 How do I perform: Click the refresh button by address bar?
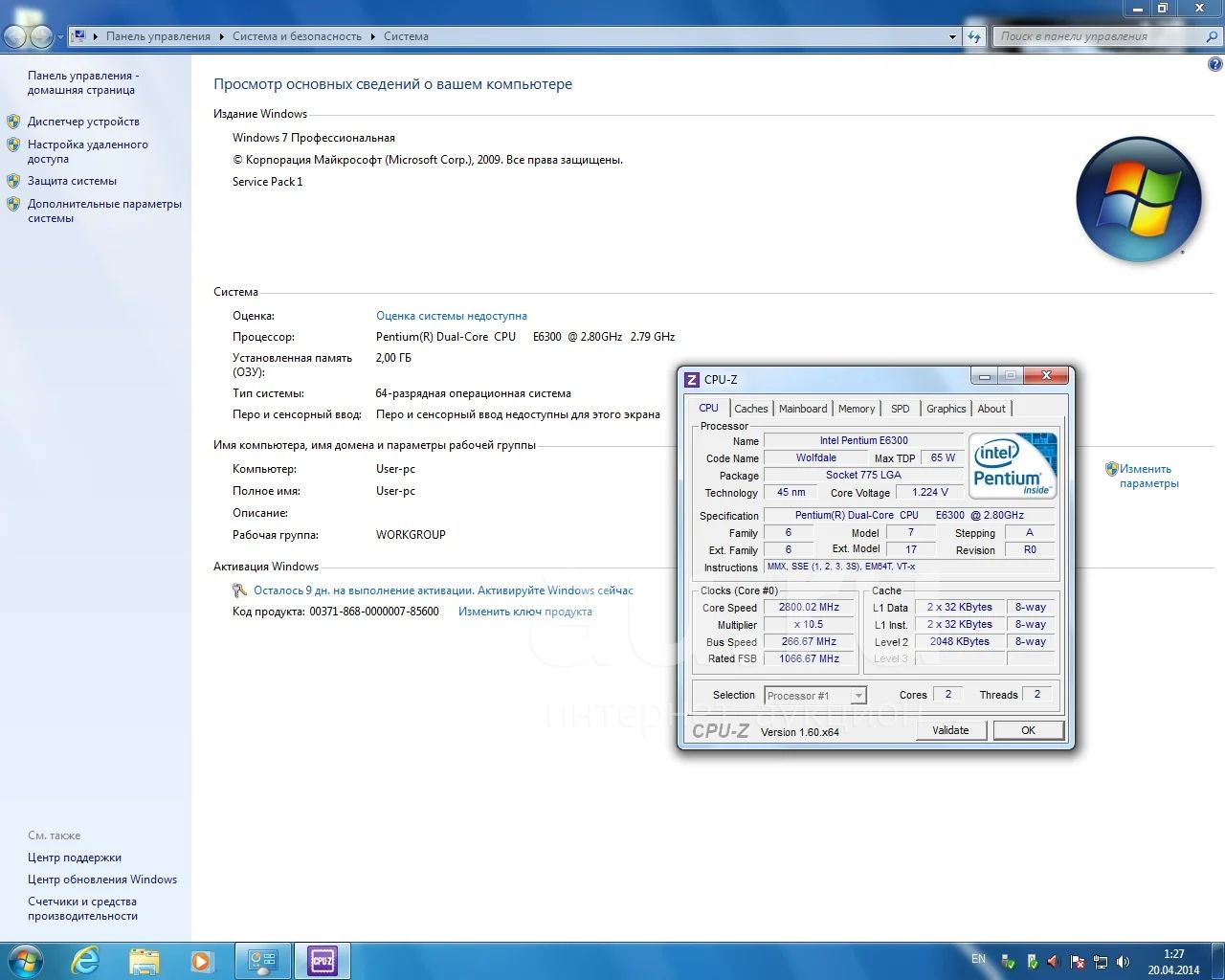(x=974, y=36)
